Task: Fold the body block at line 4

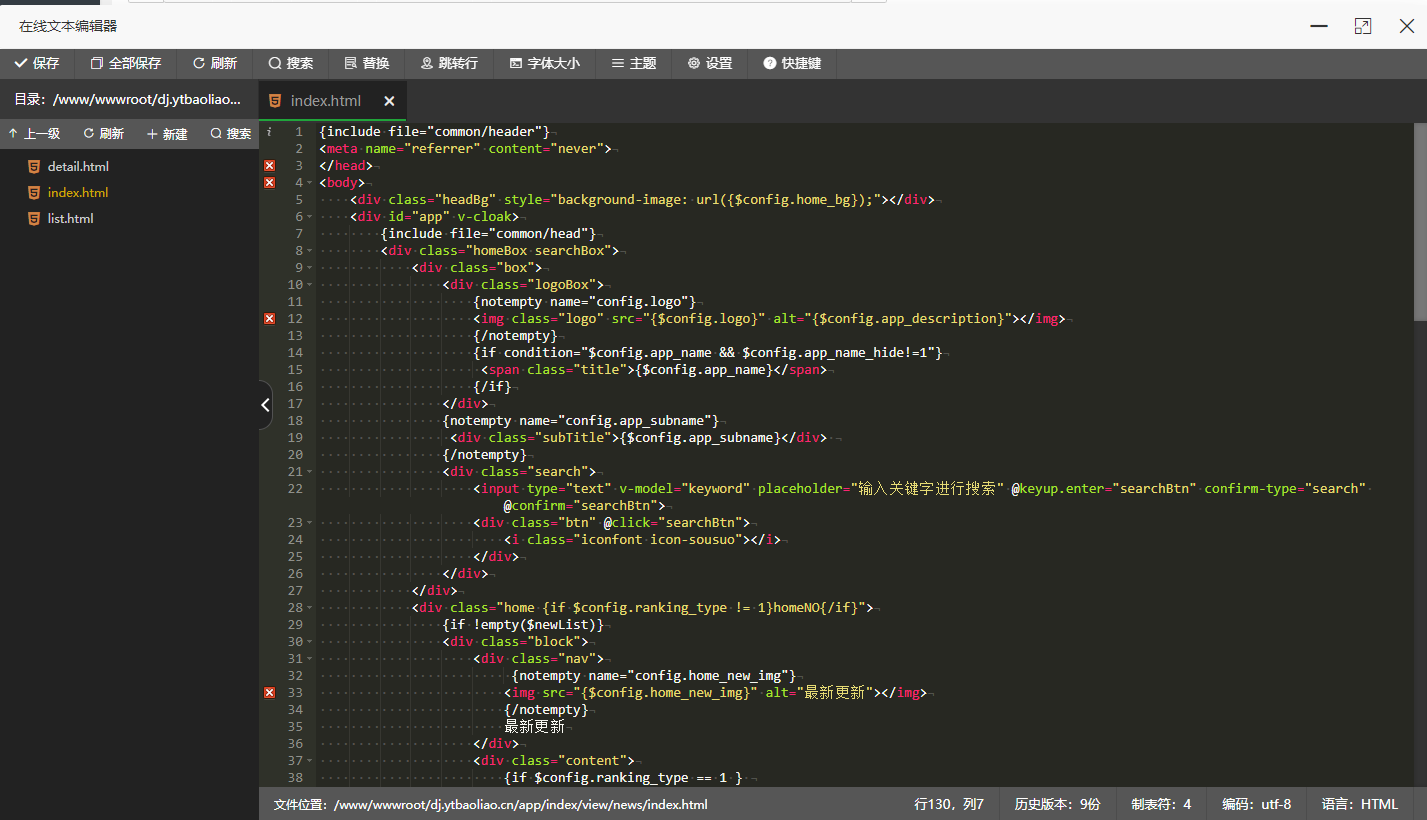Action: coord(311,183)
